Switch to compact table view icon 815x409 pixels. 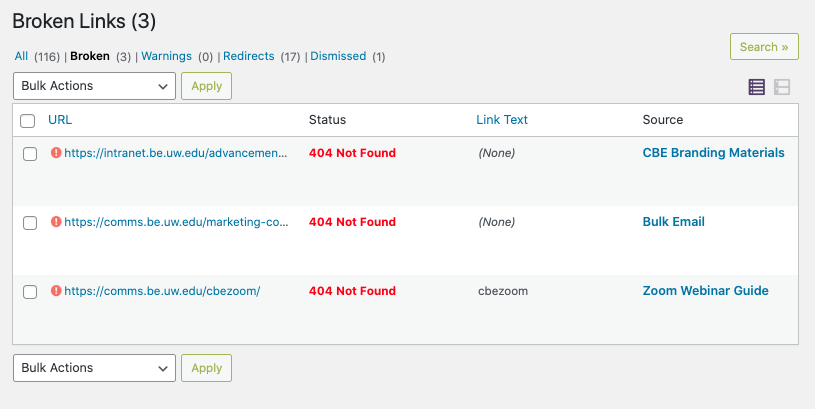click(x=757, y=87)
